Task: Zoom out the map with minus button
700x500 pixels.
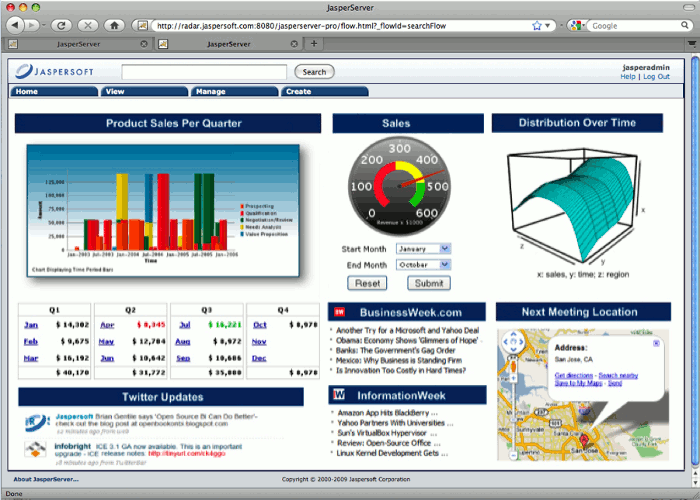Action: (513, 455)
